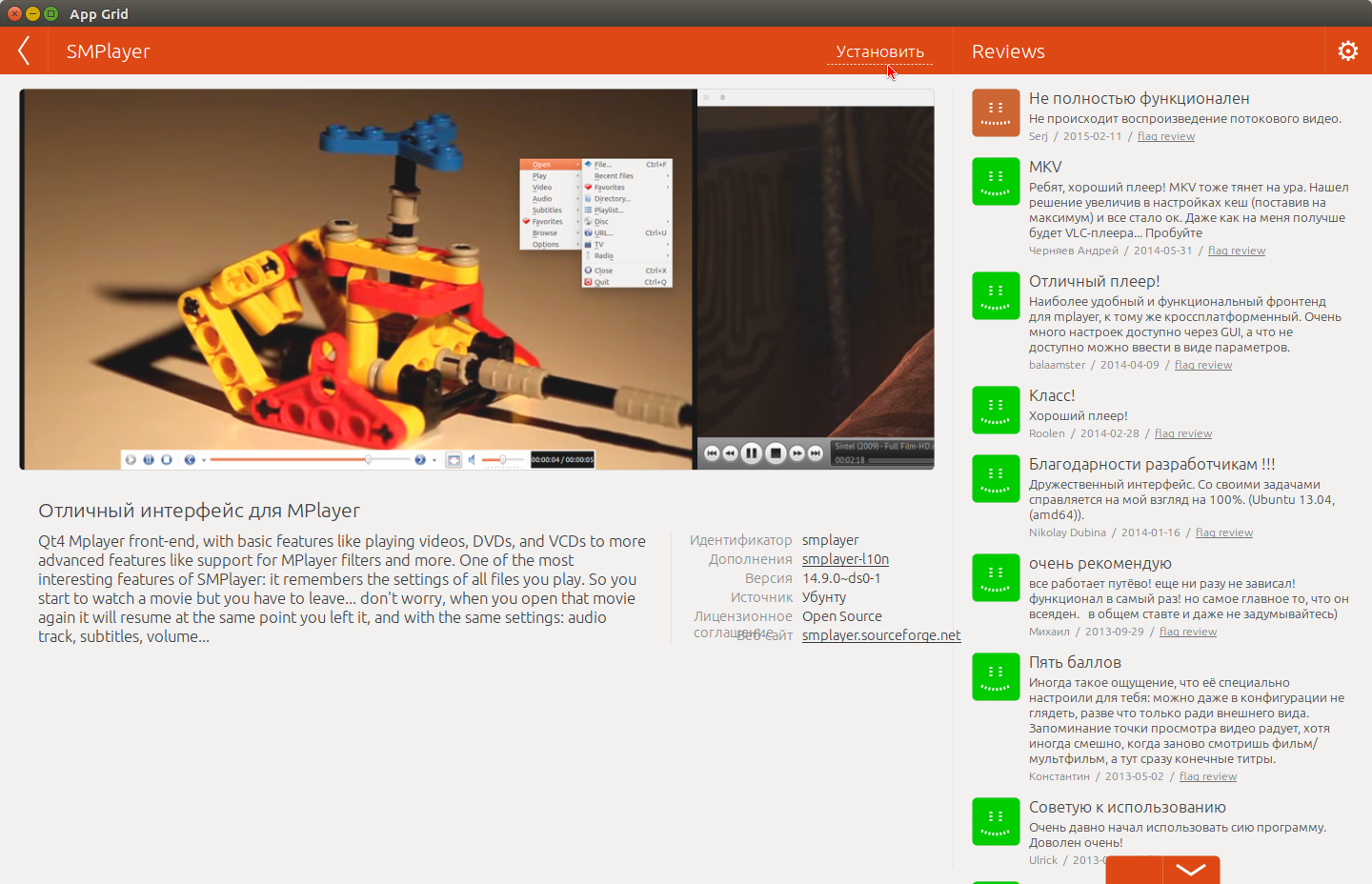
Task: Open the main SMPlayer LEGO screenshot
Action: coord(357,279)
